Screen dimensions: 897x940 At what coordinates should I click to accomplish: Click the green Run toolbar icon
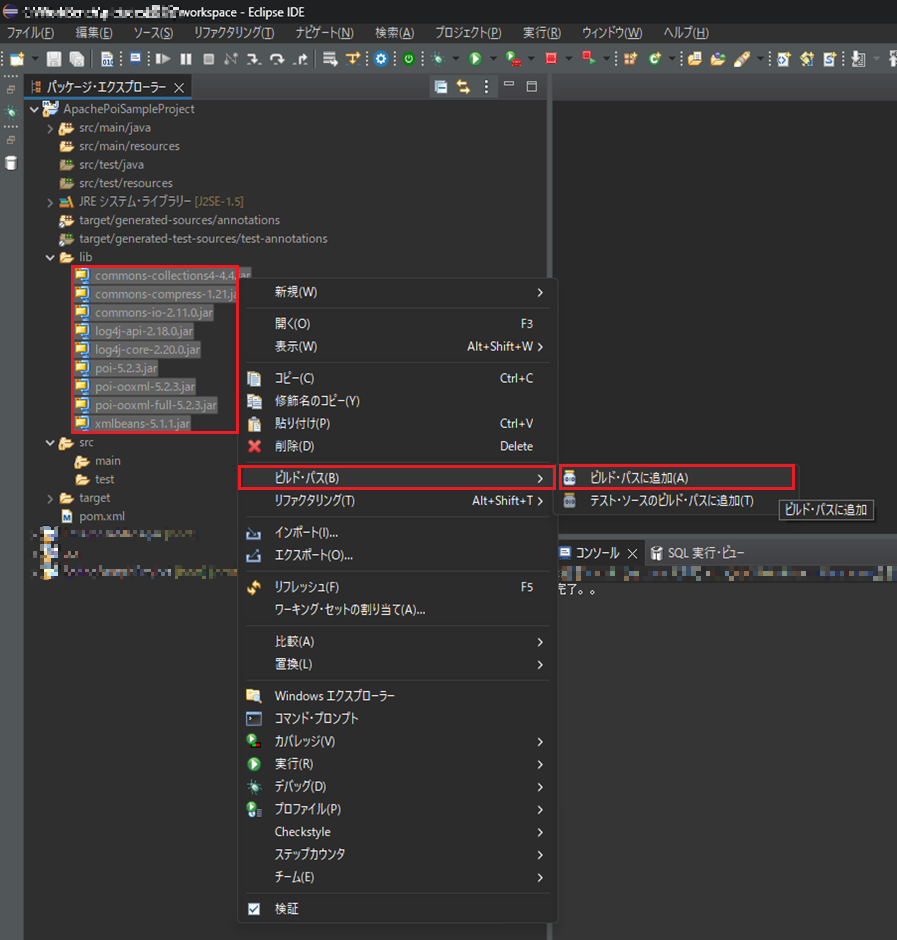point(475,59)
